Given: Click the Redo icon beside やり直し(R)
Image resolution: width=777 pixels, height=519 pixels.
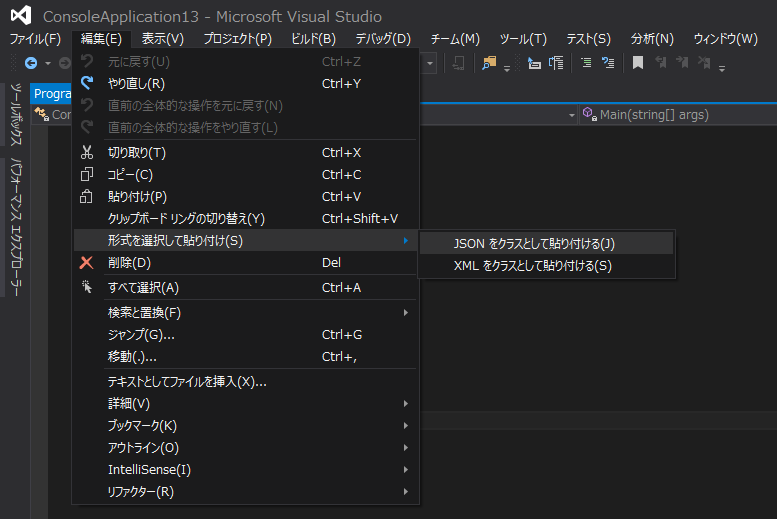Looking at the screenshot, I should [87, 83].
